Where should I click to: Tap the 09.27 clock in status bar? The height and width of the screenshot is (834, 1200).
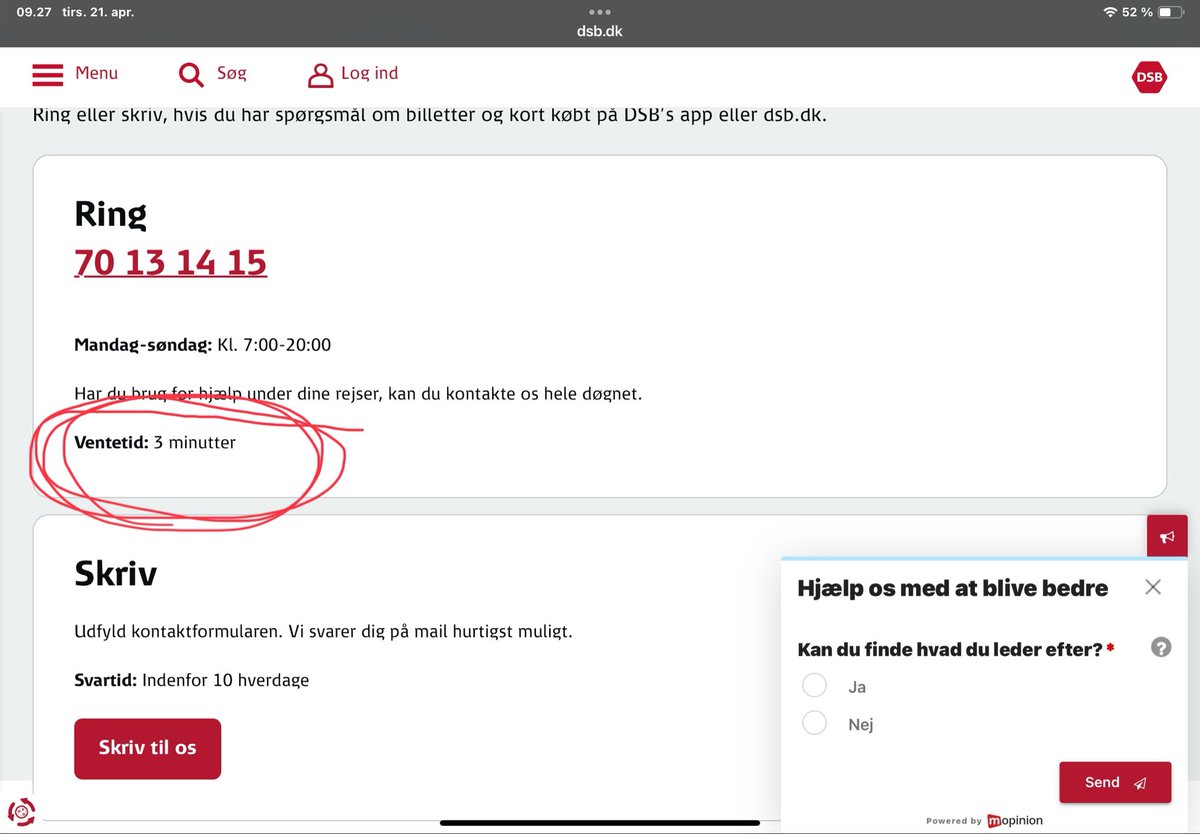[34, 12]
